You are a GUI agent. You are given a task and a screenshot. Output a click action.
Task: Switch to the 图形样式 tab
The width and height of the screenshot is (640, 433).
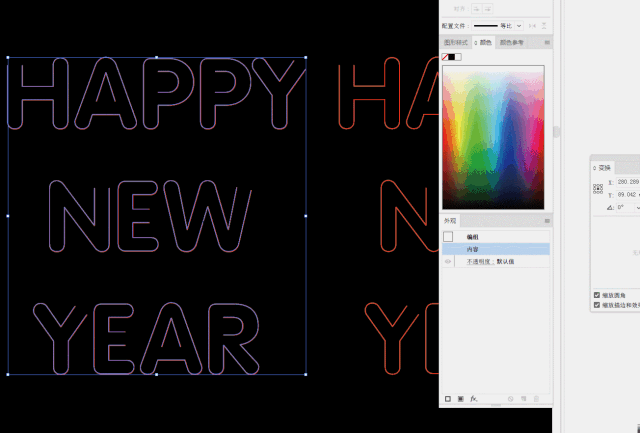tap(456, 42)
